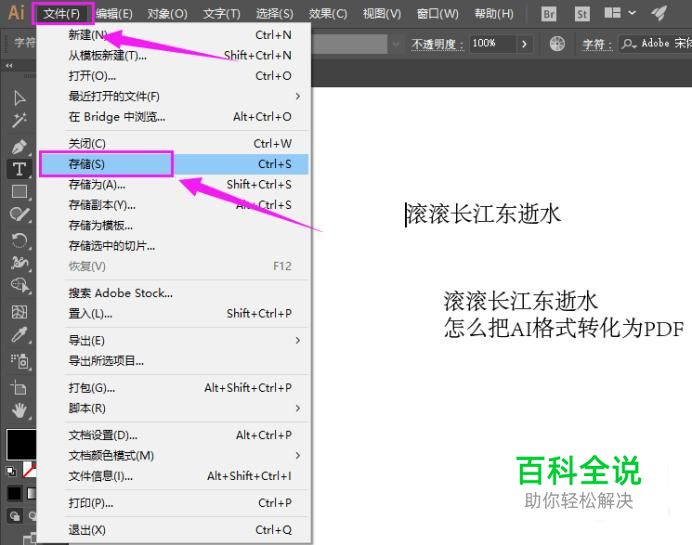Click the opacity 100% input field
Screen dimensions: 692x545
pyautogui.click(x=492, y=44)
